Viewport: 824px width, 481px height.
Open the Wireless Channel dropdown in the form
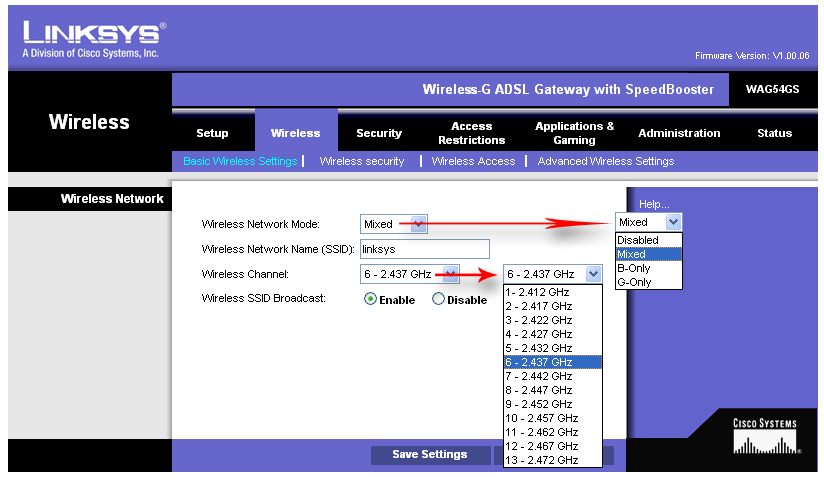click(x=410, y=274)
